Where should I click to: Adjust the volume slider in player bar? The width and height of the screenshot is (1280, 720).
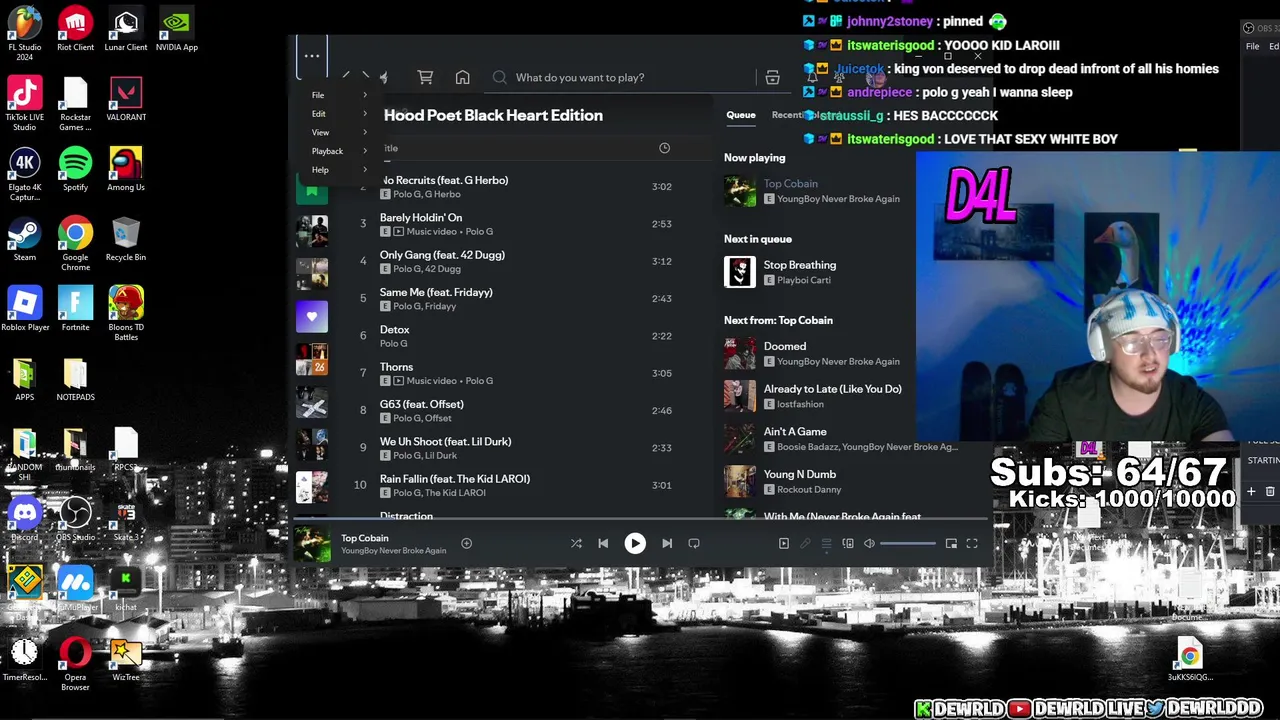(908, 543)
